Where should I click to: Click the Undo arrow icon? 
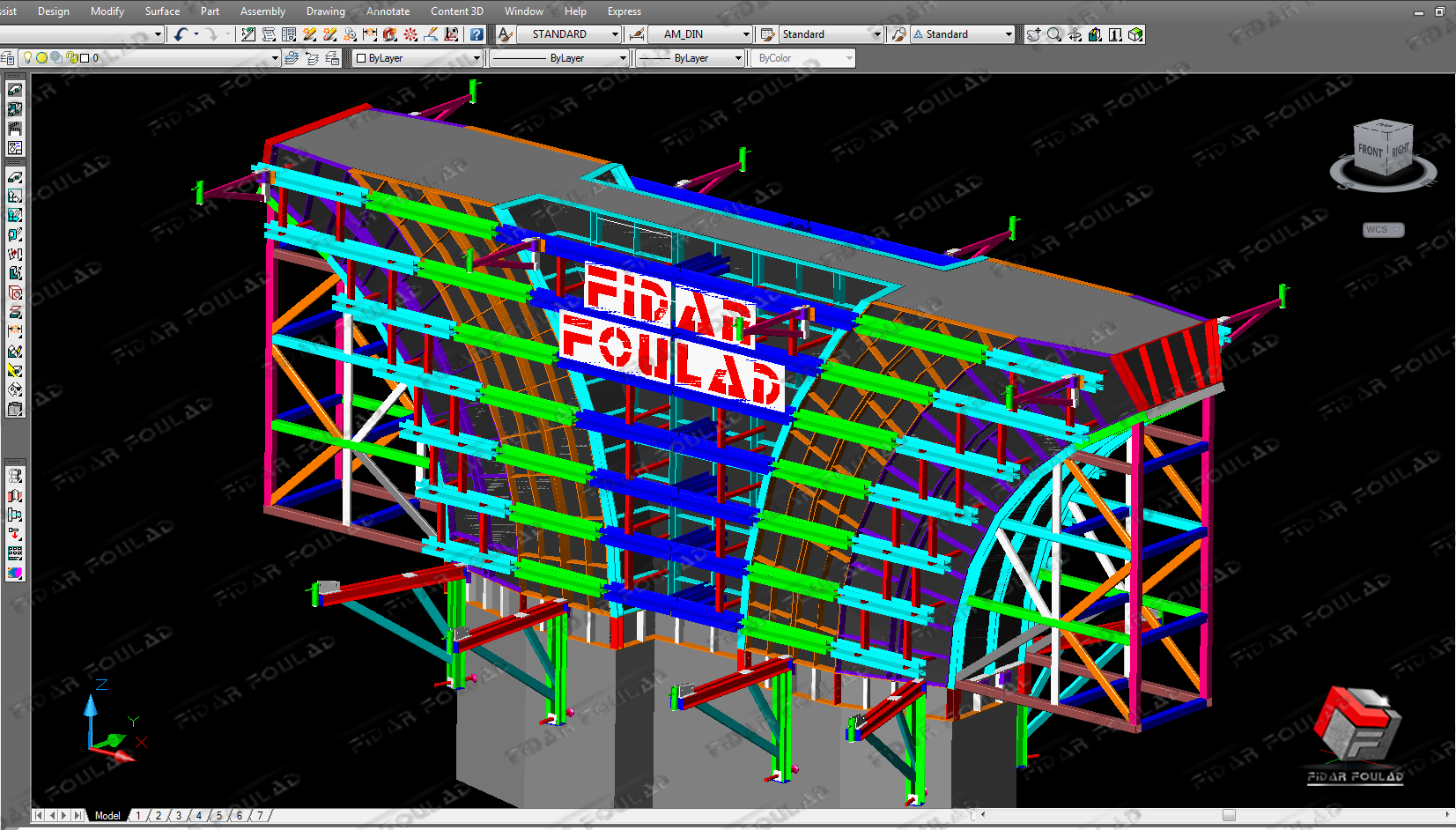click(x=181, y=34)
